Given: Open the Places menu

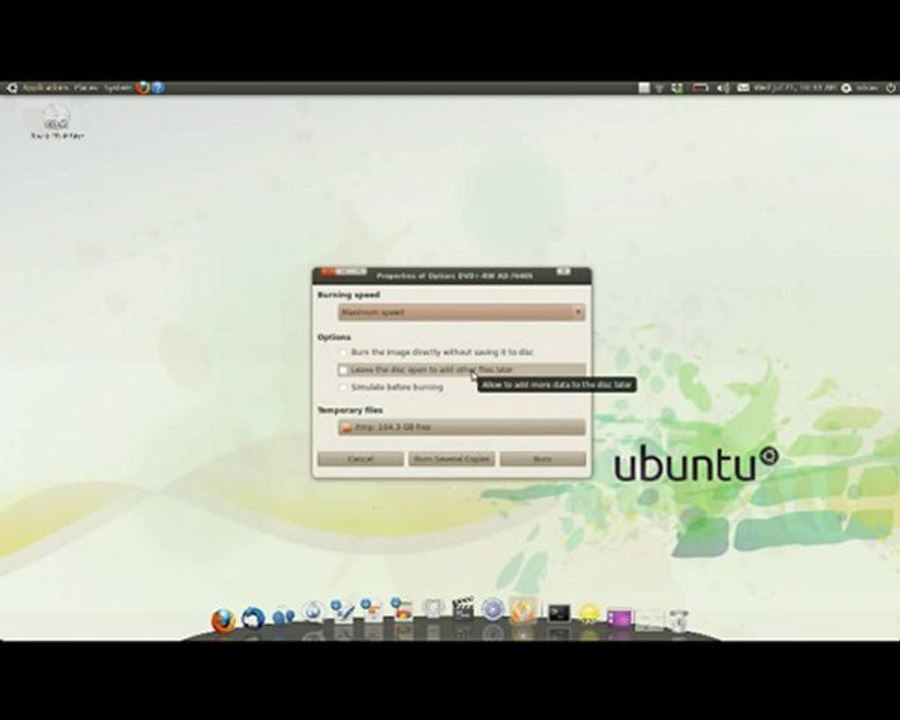Looking at the screenshot, I should coord(86,88).
